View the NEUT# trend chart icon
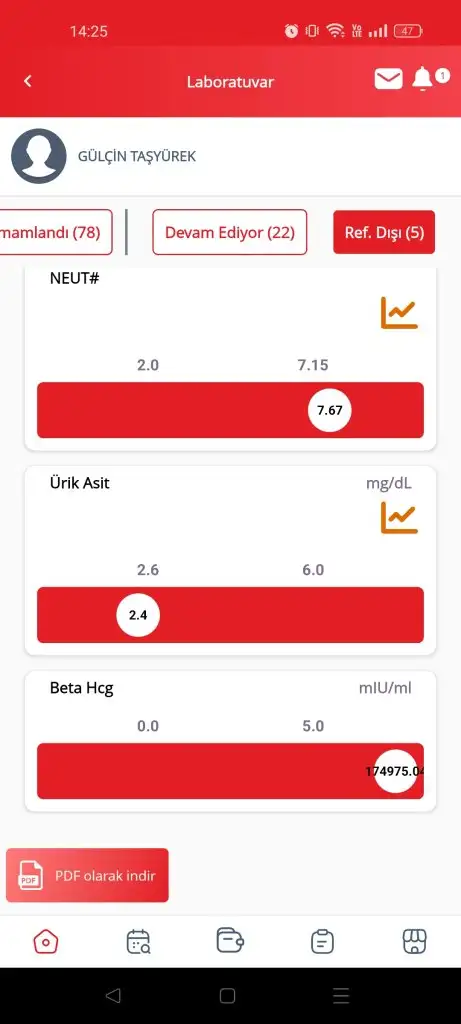 click(399, 313)
